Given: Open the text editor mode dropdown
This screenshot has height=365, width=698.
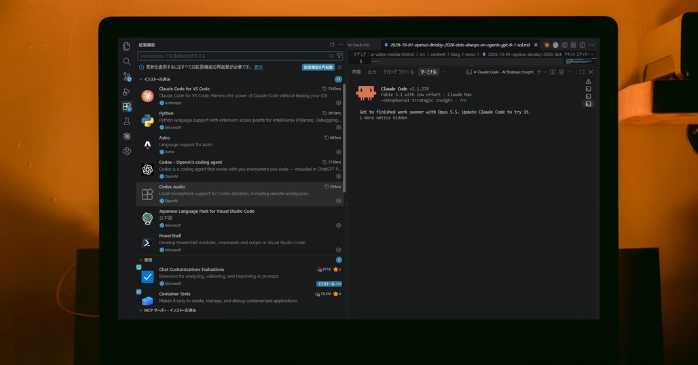Looking at the screenshot, I should click(x=579, y=54).
